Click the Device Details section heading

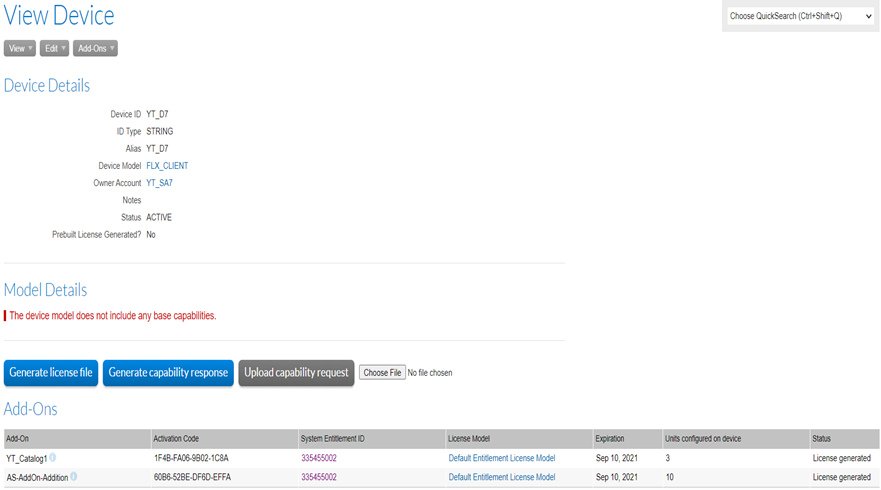coord(47,85)
